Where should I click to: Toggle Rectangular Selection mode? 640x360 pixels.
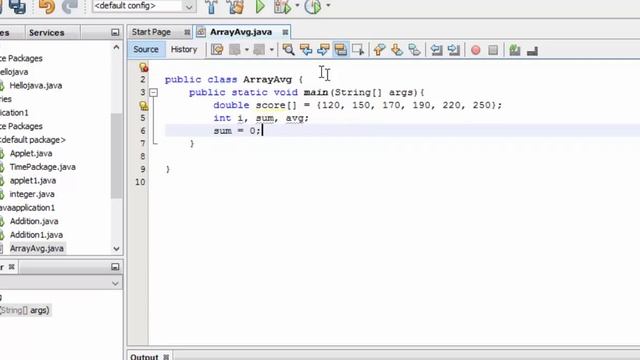(x=358, y=50)
